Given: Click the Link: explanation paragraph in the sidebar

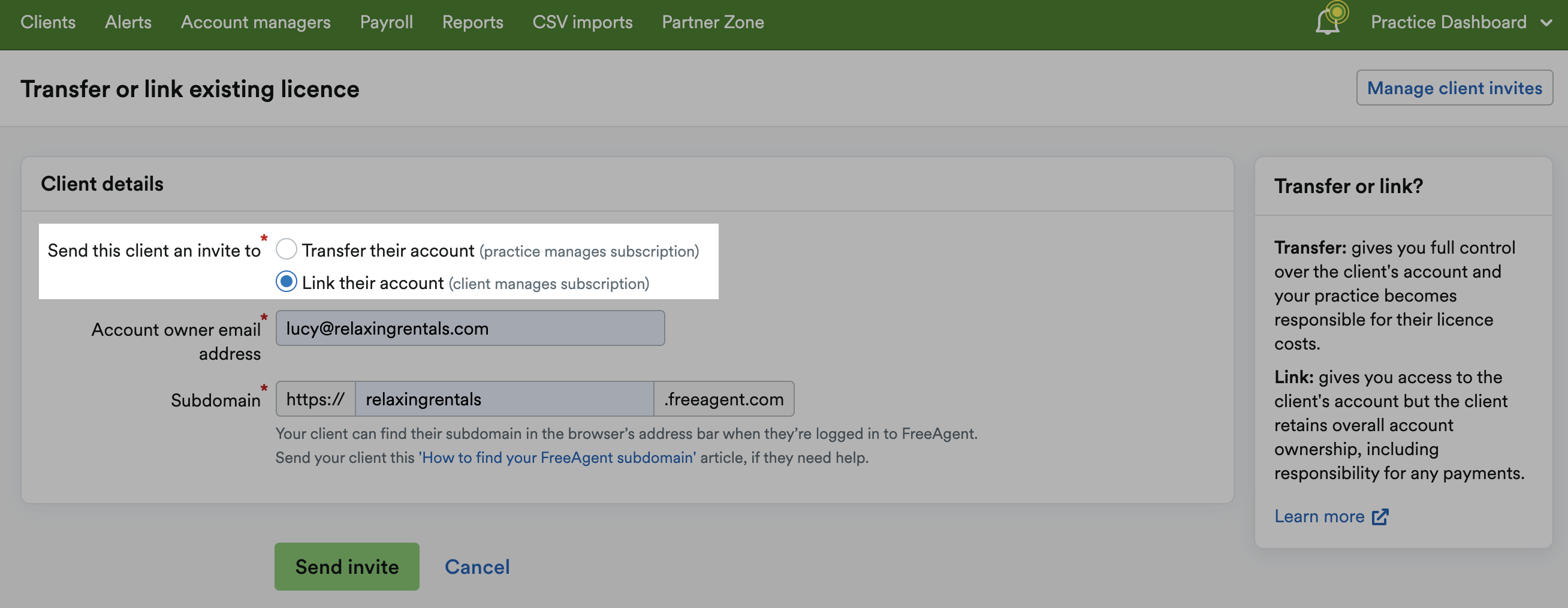Looking at the screenshot, I should pyautogui.click(x=1399, y=425).
